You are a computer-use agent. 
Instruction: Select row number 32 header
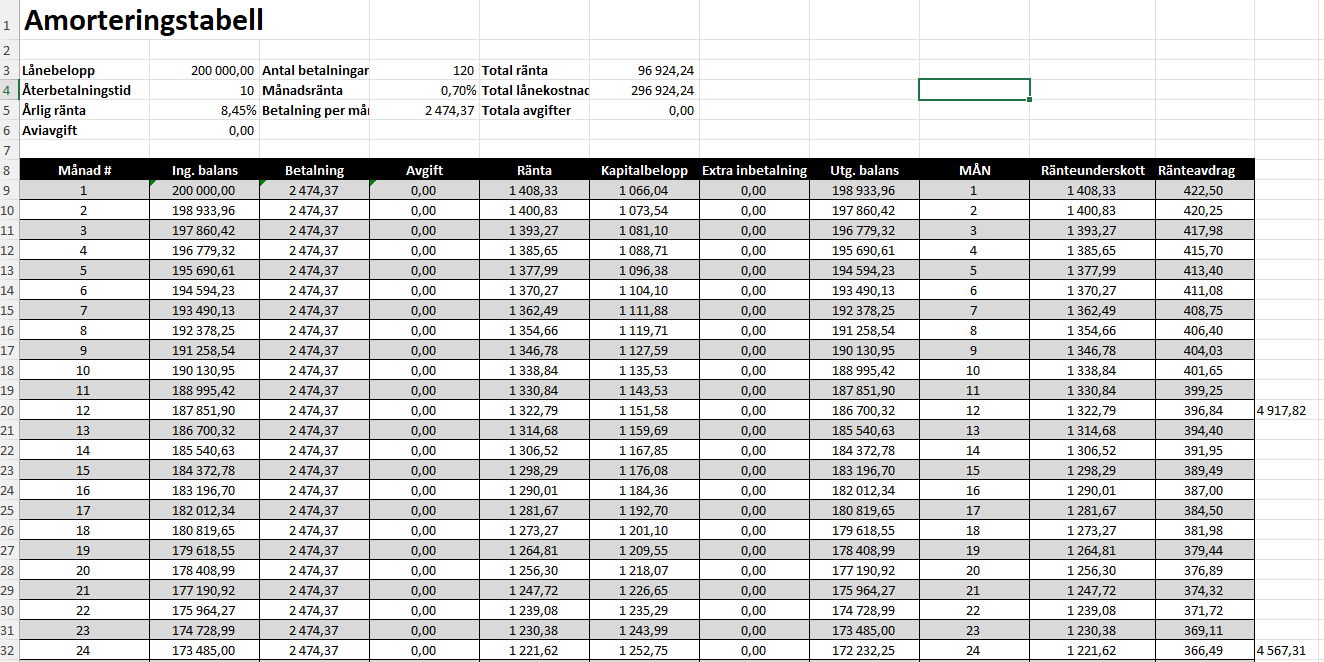(7, 651)
